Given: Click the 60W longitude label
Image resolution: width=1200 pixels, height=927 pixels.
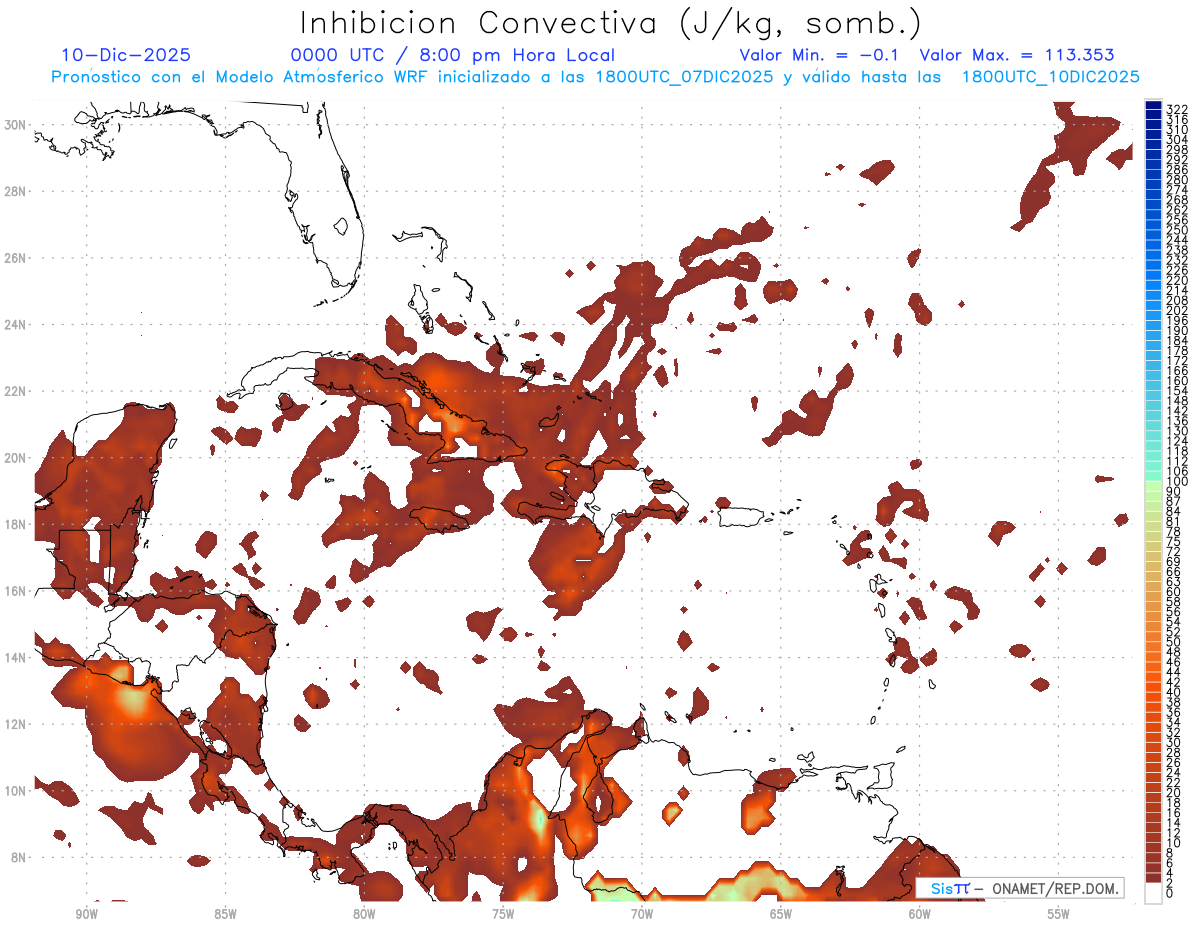Looking at the screenshot, I should pos(920,914).
